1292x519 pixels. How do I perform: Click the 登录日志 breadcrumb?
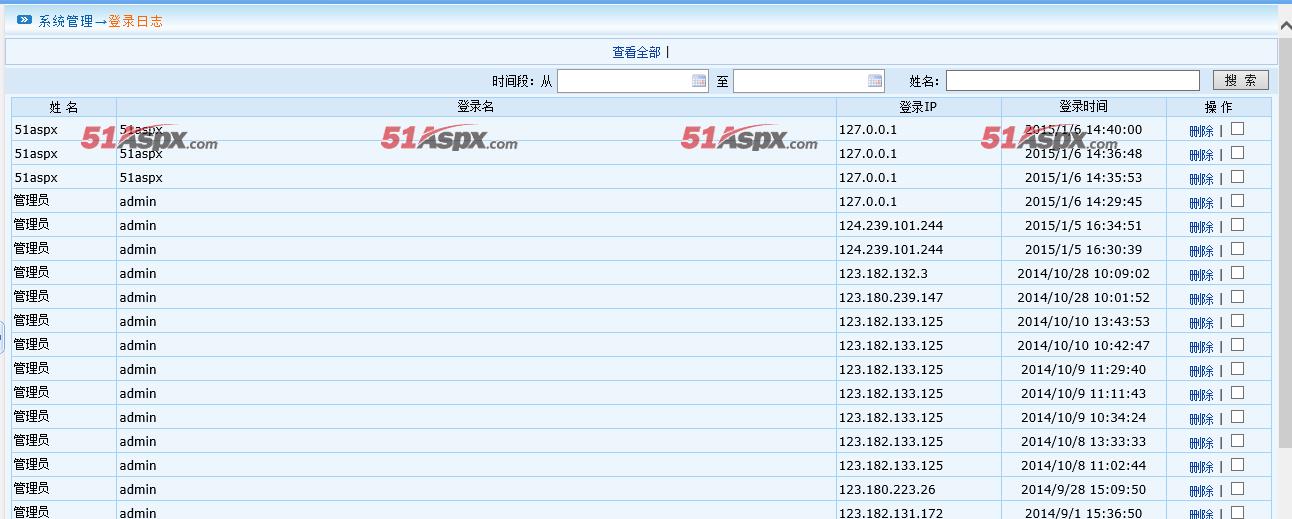point(135,21)
